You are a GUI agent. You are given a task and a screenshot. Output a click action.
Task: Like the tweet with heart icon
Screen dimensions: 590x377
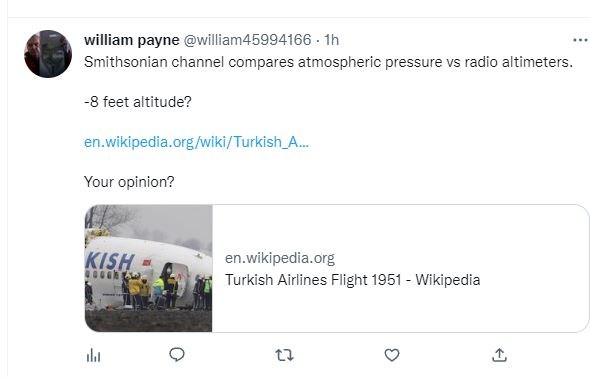point(392,355)
